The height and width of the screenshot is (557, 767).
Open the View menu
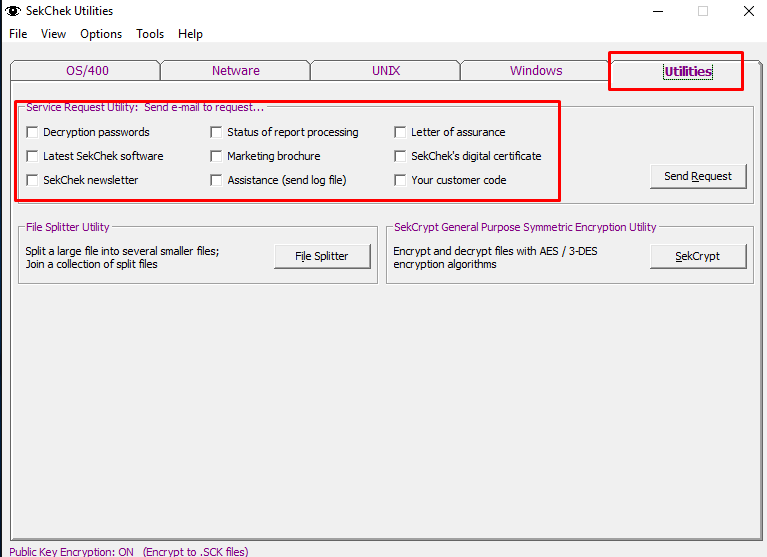[53, 34]
